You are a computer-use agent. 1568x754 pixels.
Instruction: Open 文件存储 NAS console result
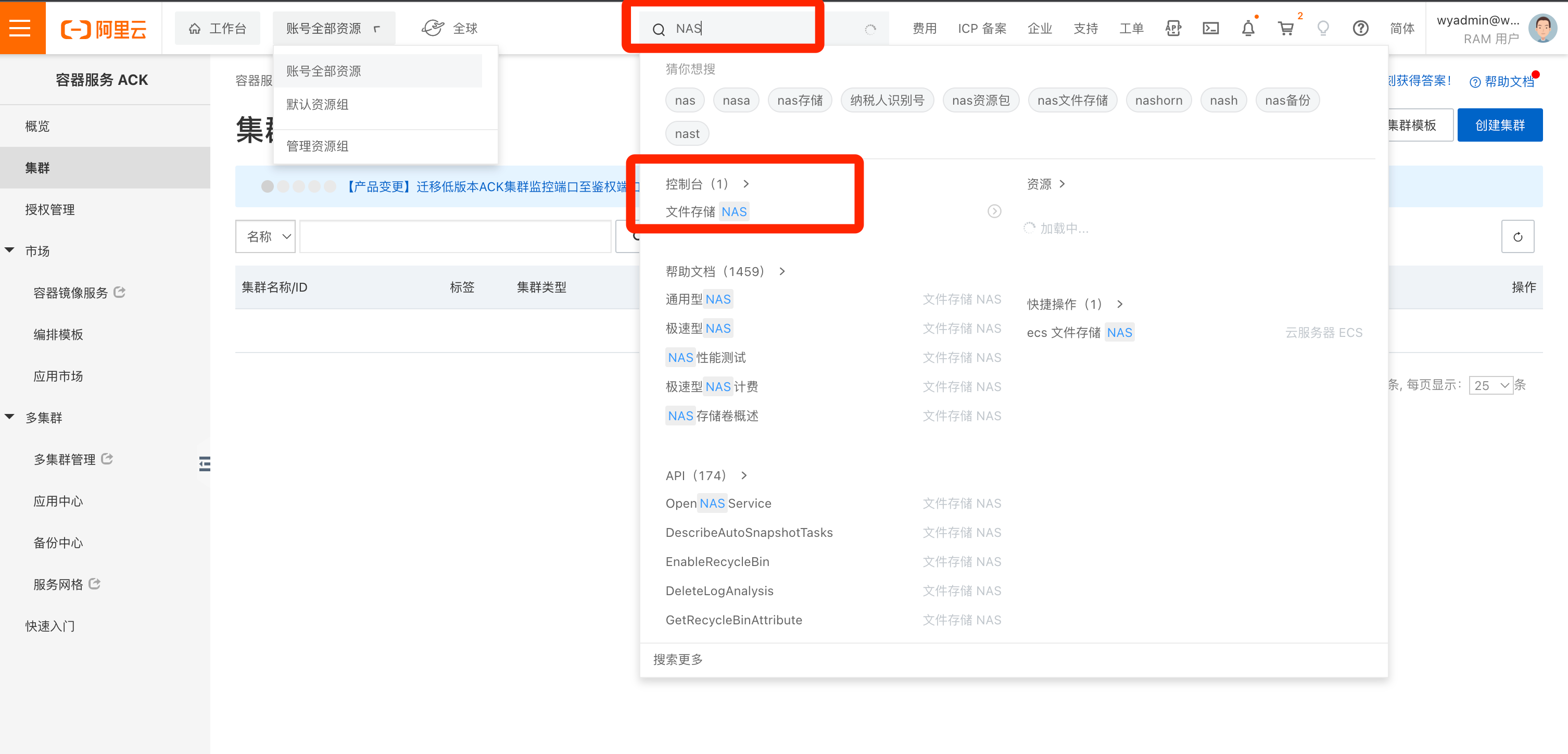click(x=706, y=212)
